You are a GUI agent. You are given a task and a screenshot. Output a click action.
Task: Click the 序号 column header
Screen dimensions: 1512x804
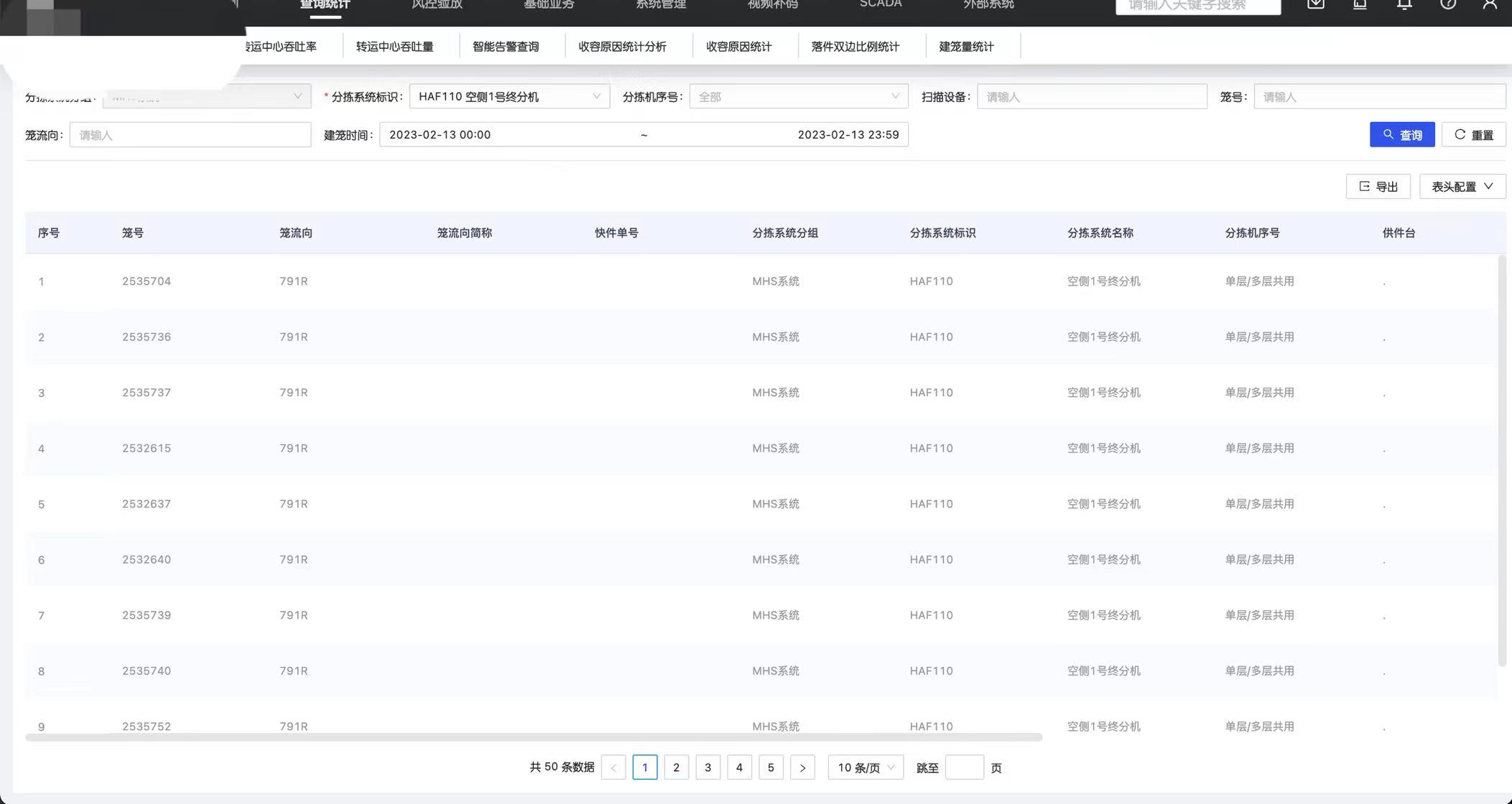pos(49,233)
